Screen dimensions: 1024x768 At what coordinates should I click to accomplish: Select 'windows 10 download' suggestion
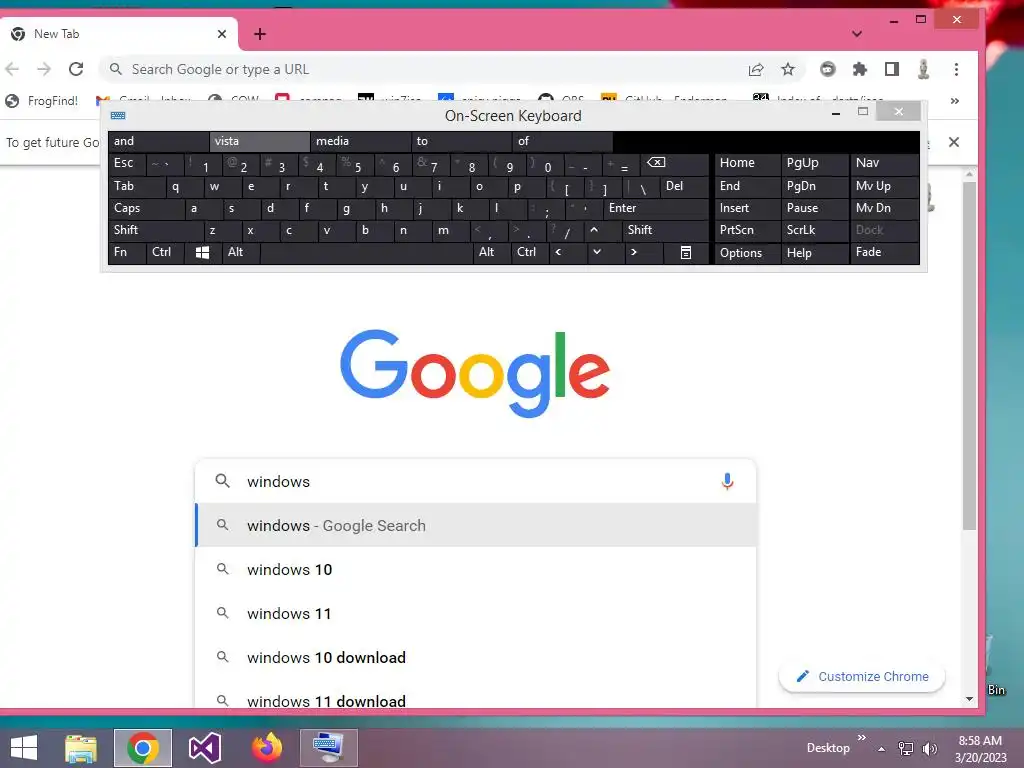click(x=476, y=657)
